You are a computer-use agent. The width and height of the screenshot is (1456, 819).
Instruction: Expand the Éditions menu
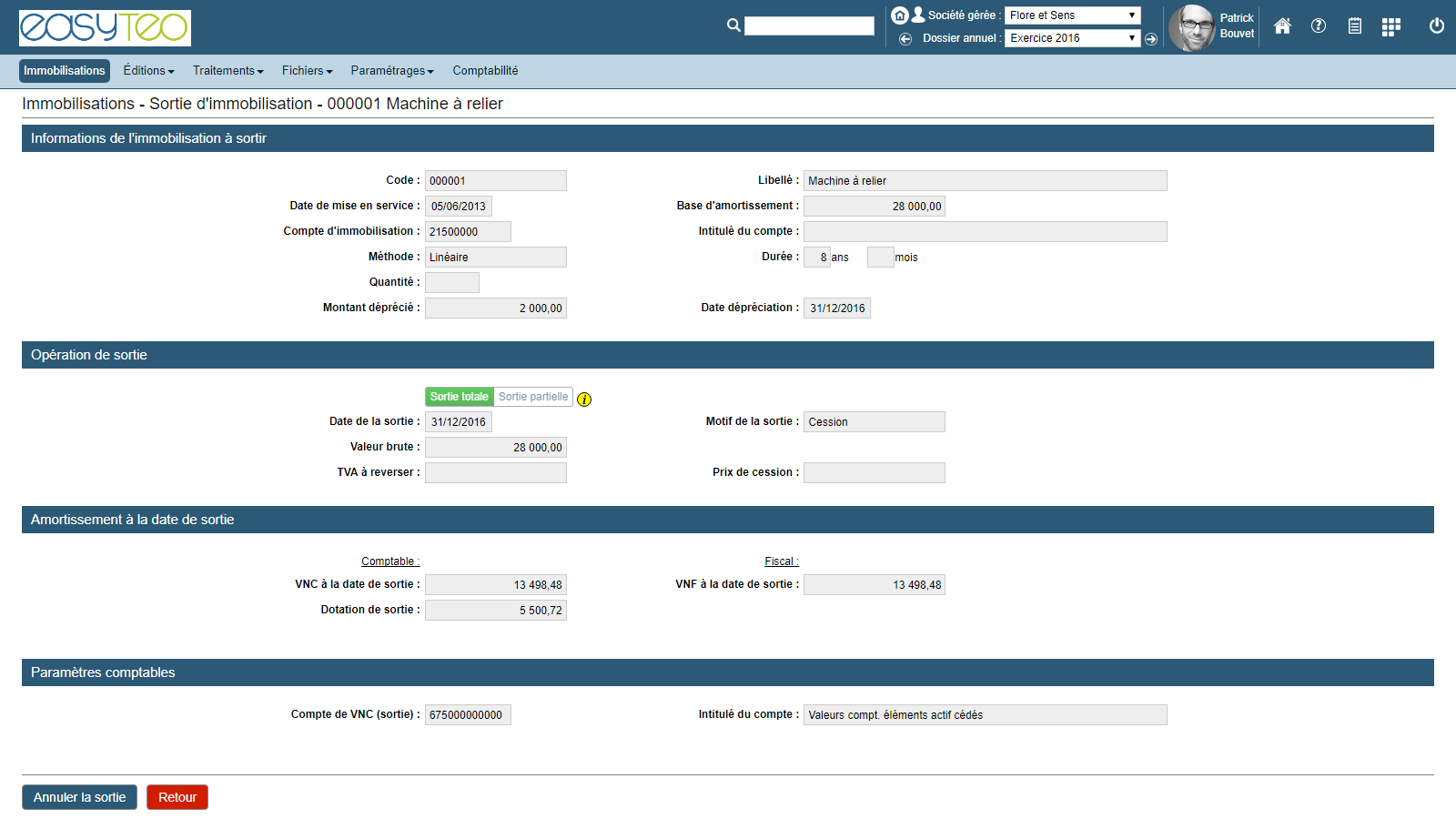148,71
